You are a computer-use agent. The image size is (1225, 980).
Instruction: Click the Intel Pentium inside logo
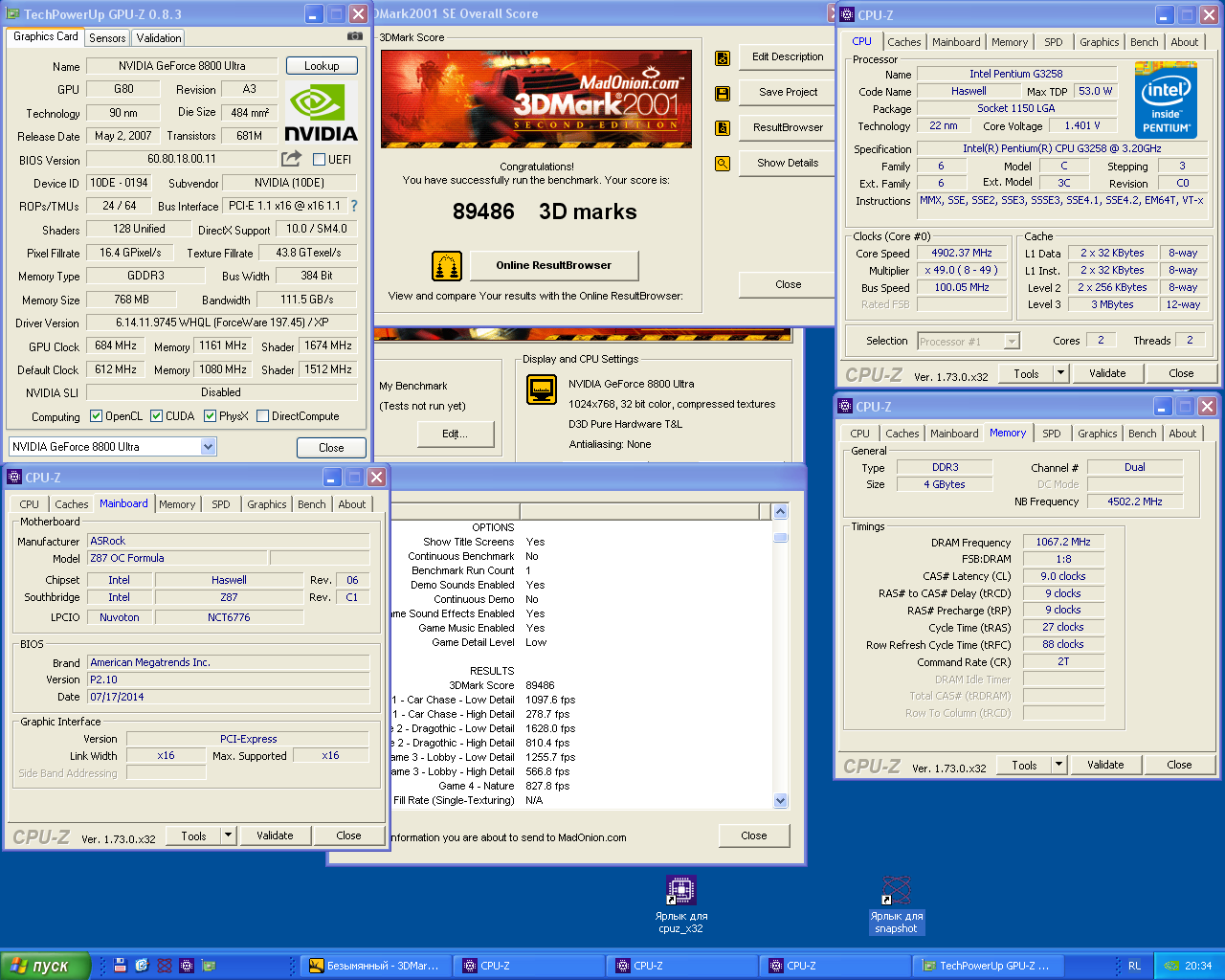coord(1166,100)
